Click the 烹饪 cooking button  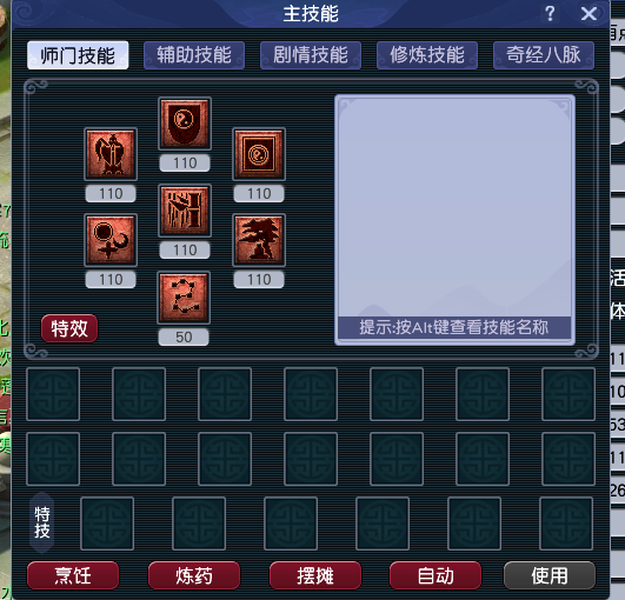tap(73, 575)
